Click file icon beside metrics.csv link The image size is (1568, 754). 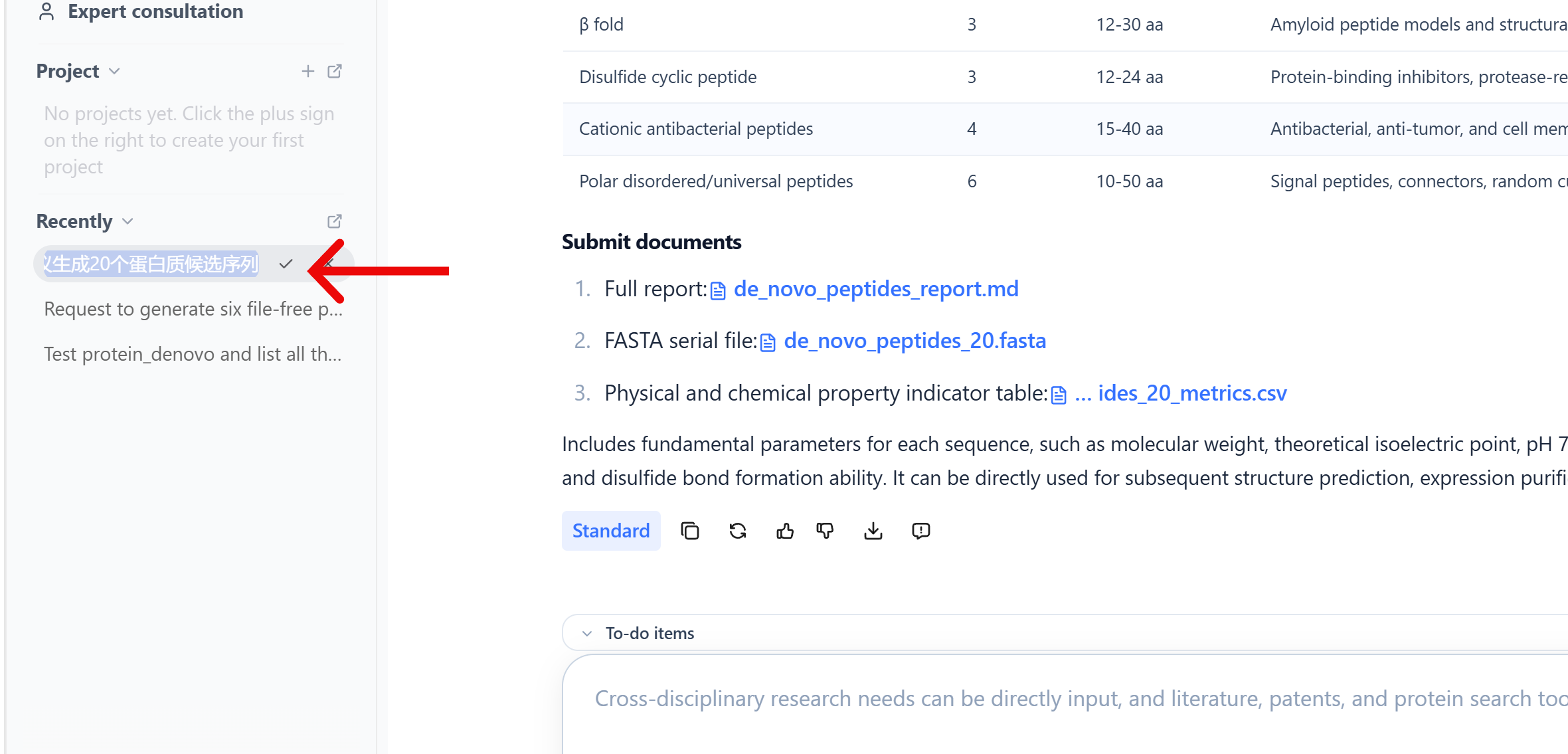click(x=1059, y=395)
